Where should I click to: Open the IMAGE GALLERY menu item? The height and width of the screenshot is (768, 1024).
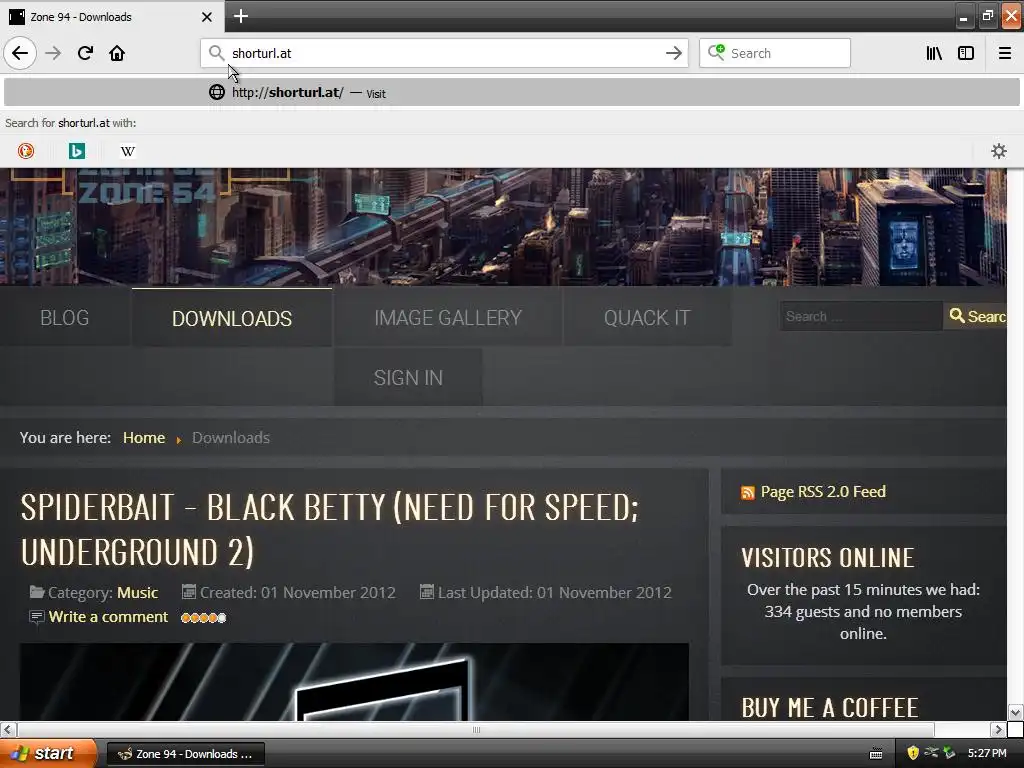pos(448,317)
